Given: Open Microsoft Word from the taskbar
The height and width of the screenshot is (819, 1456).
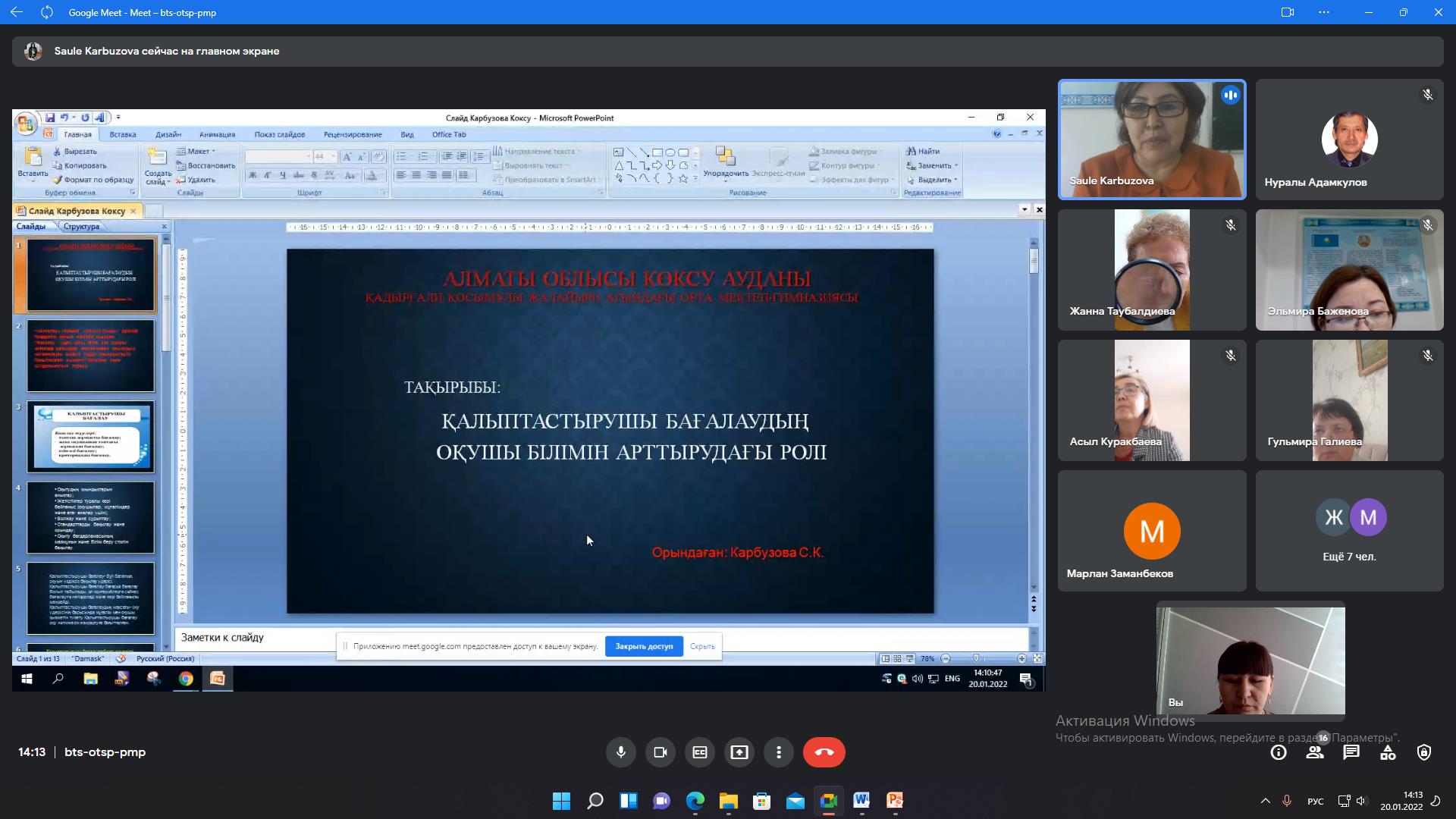Looking at the screenshot, I should point(861,801).
